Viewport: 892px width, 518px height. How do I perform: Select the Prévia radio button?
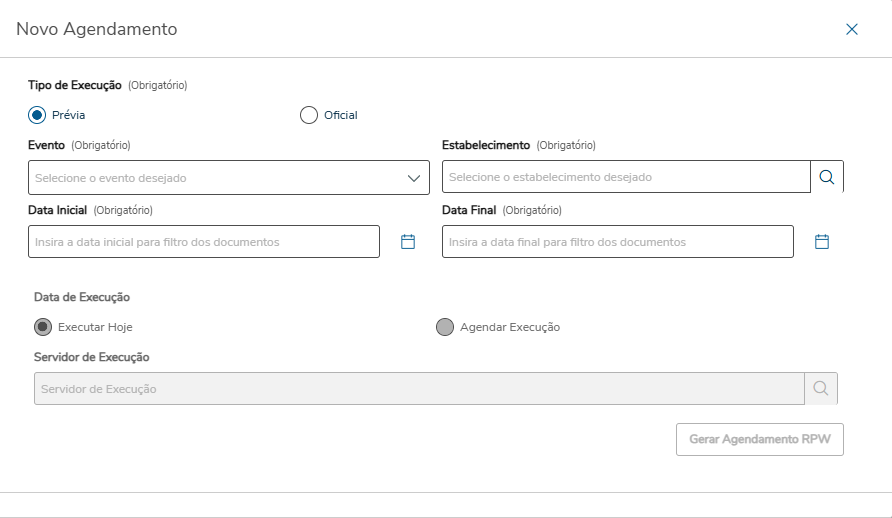pyautogui.click(x=37, y=115)
